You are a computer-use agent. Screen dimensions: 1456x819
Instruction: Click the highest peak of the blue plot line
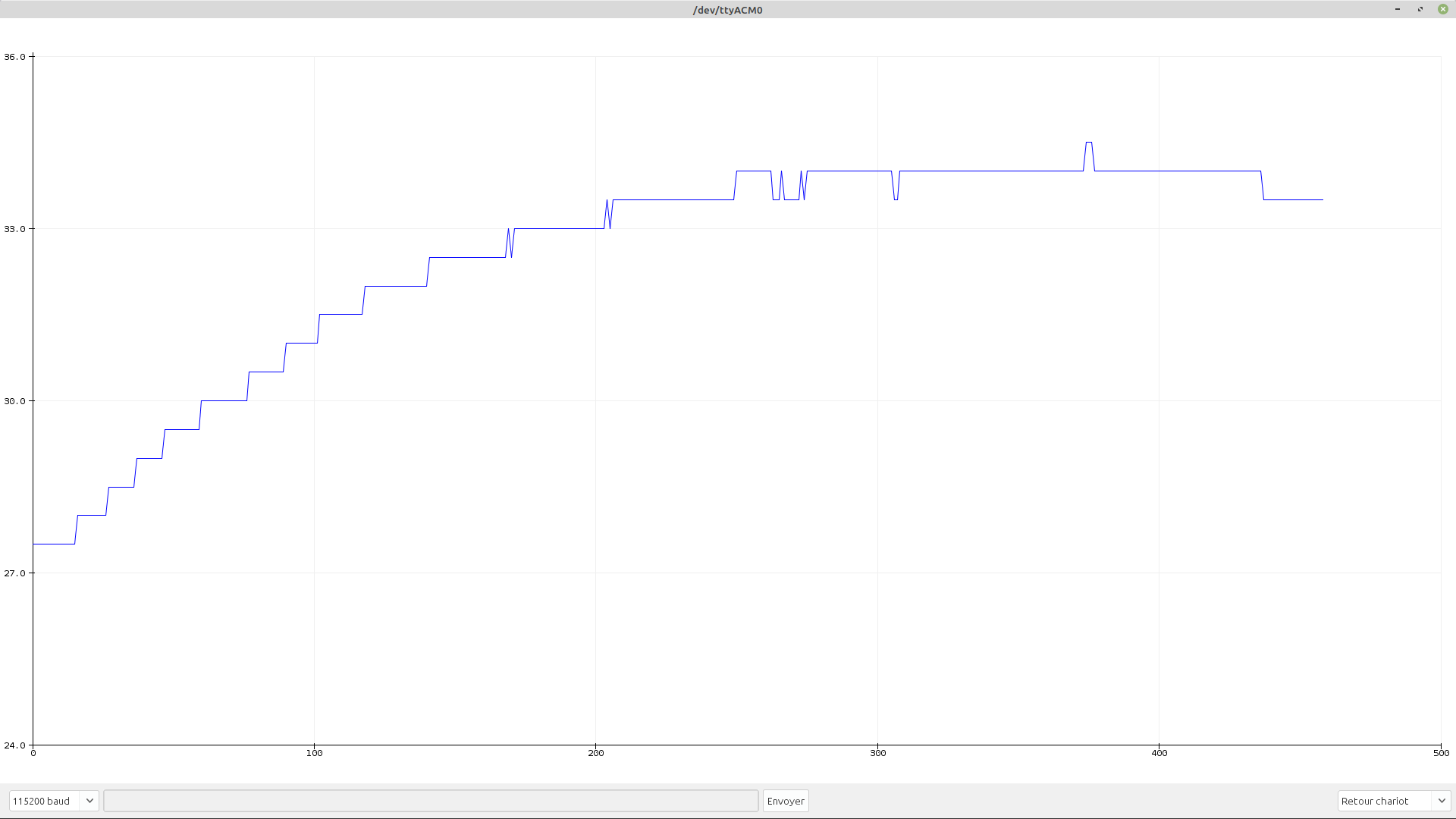tap(1089, 143)
